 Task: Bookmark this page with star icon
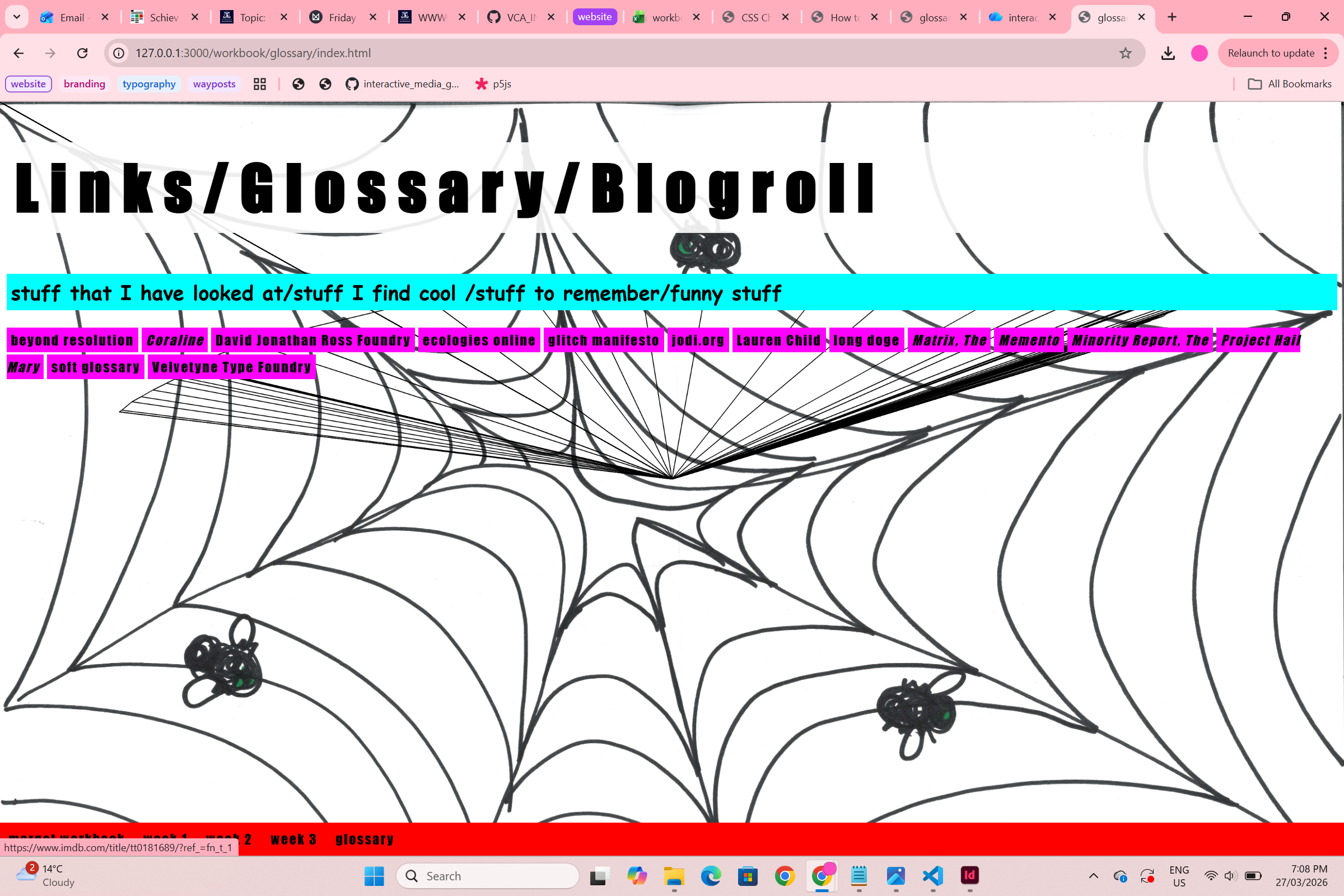pos(1125,53)
